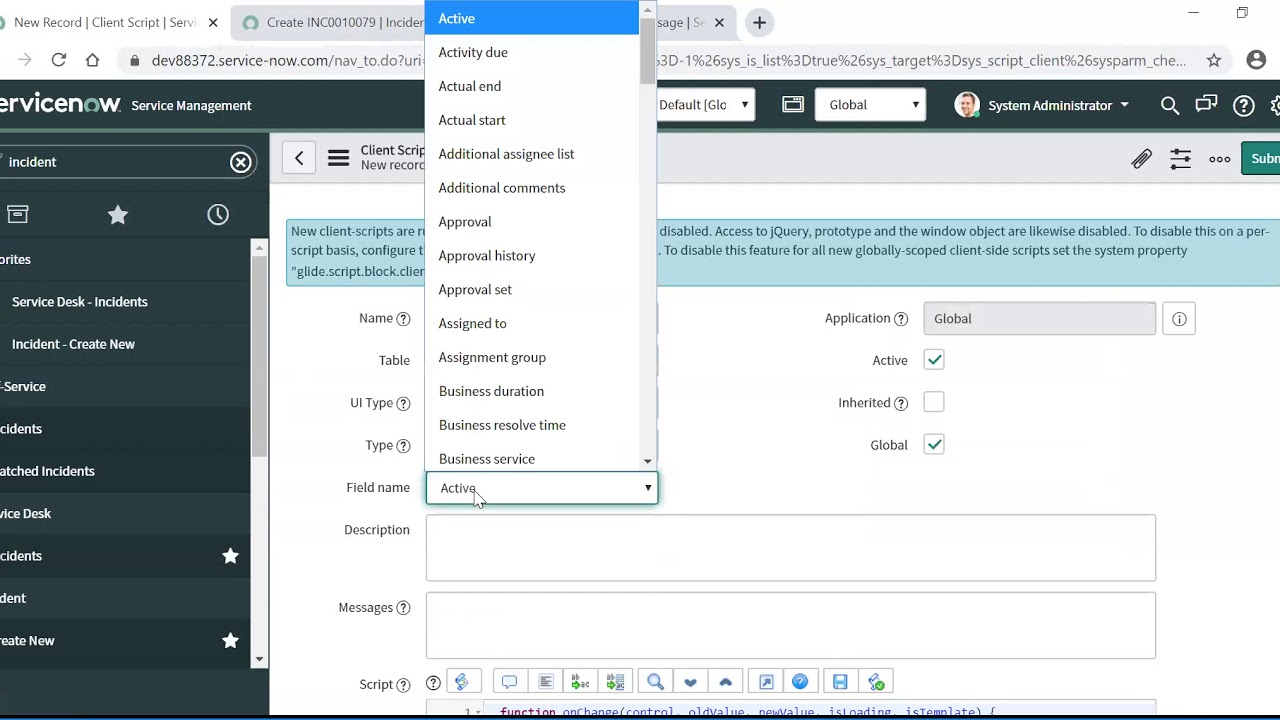
Task: Open the Incident - Create New module
Action: (x=73, y=343)
